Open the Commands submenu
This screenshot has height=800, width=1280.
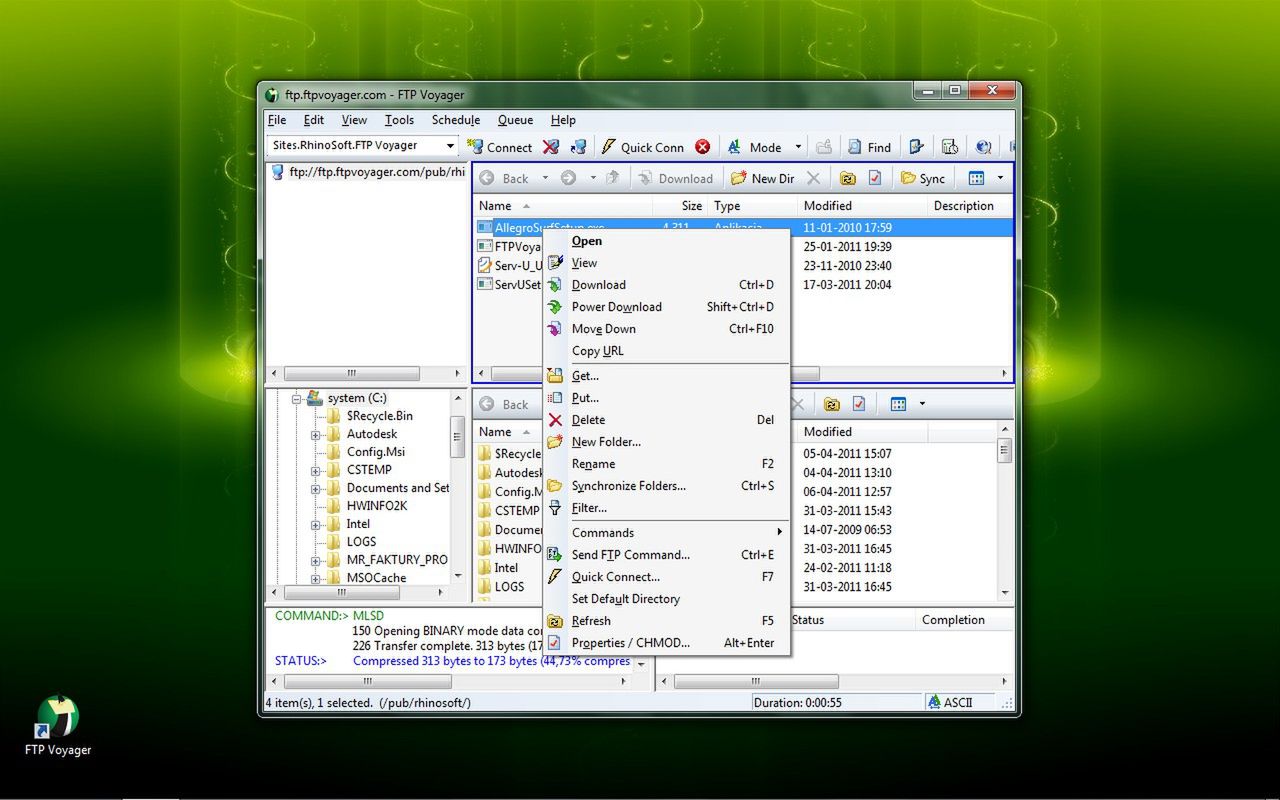click(x=667, y=533)
